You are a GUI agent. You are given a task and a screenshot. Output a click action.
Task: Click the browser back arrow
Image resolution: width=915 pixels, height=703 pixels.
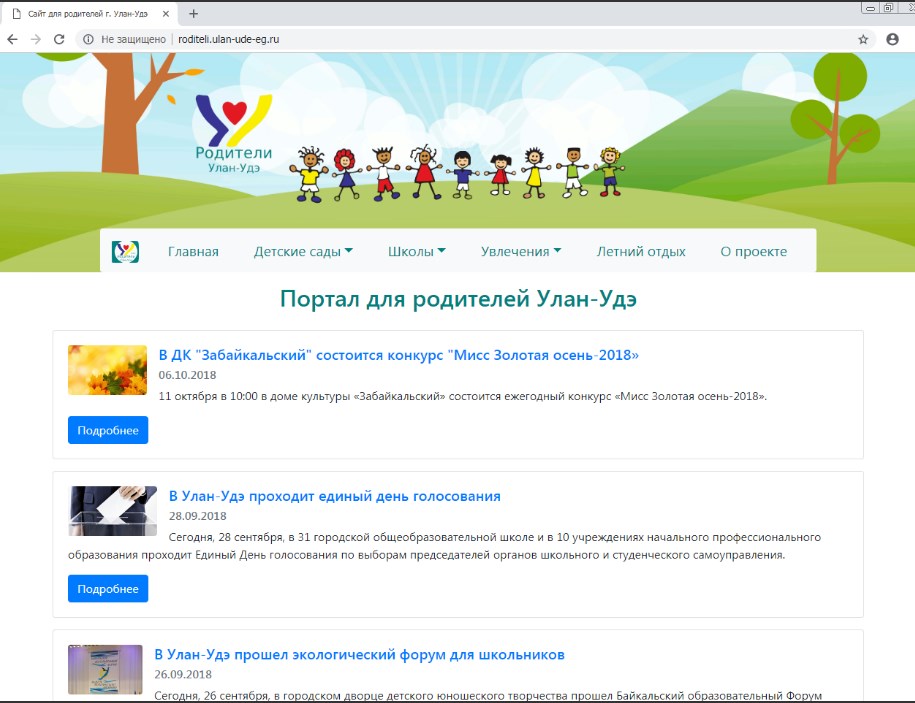[x=12, y=39]
